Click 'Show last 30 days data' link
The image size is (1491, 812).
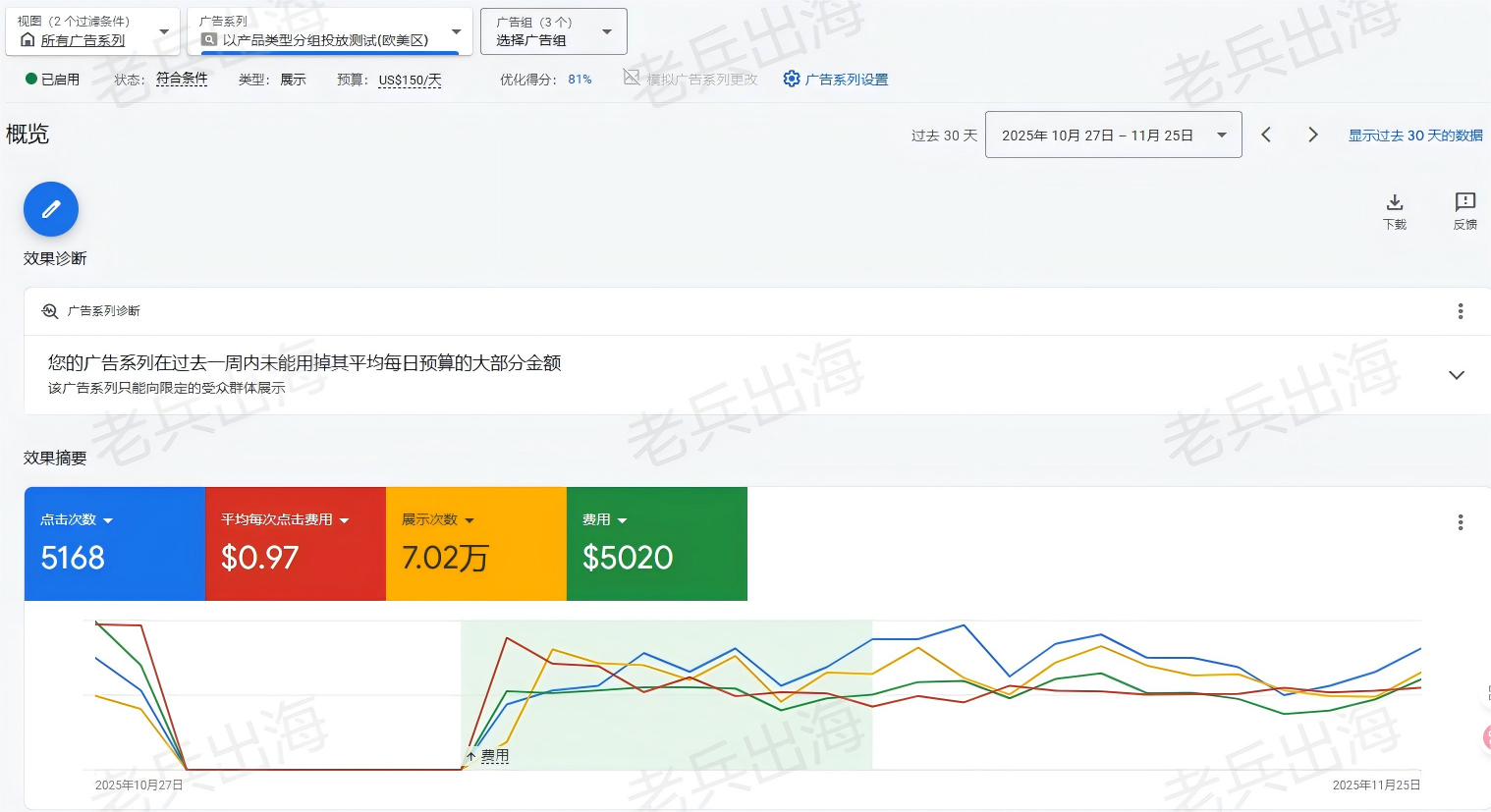point(1414,135)
